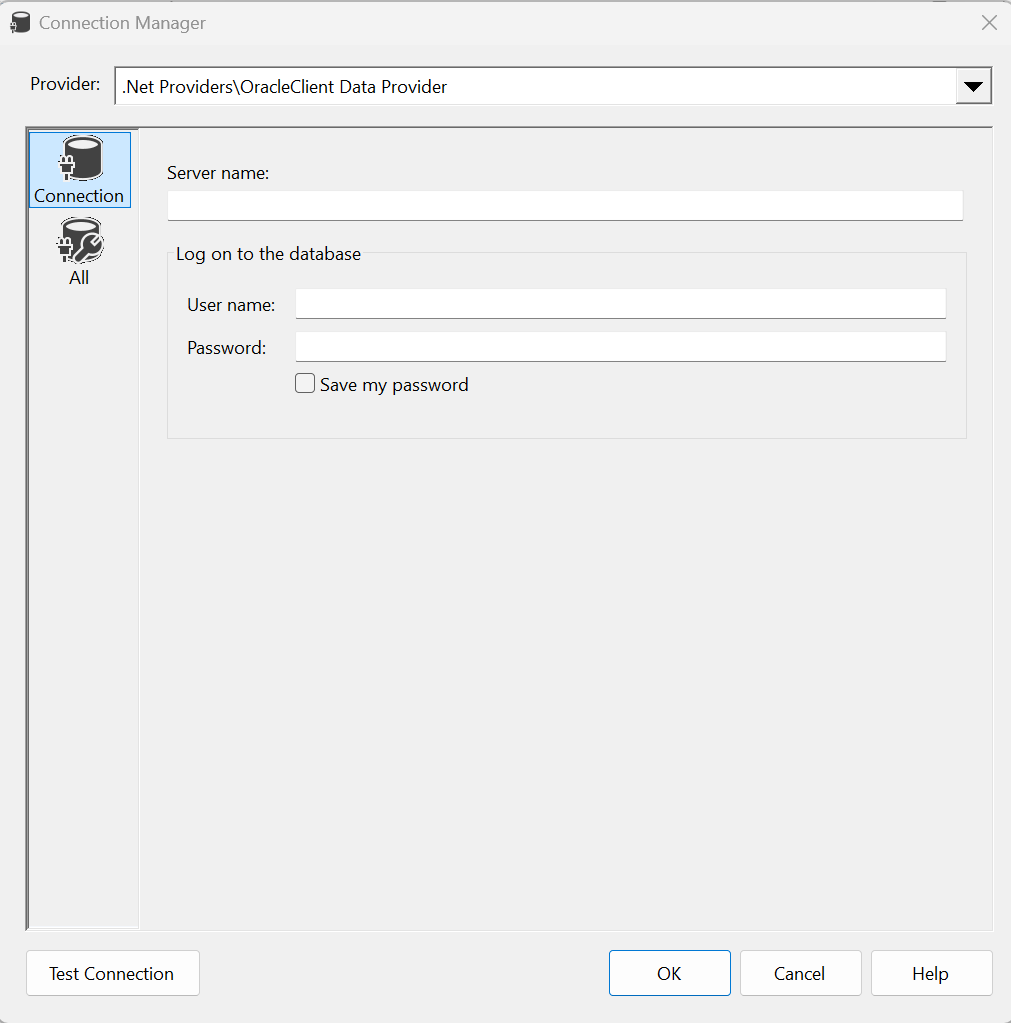Open the Connection settings page
The image size is (1011, 1023).
79,168
